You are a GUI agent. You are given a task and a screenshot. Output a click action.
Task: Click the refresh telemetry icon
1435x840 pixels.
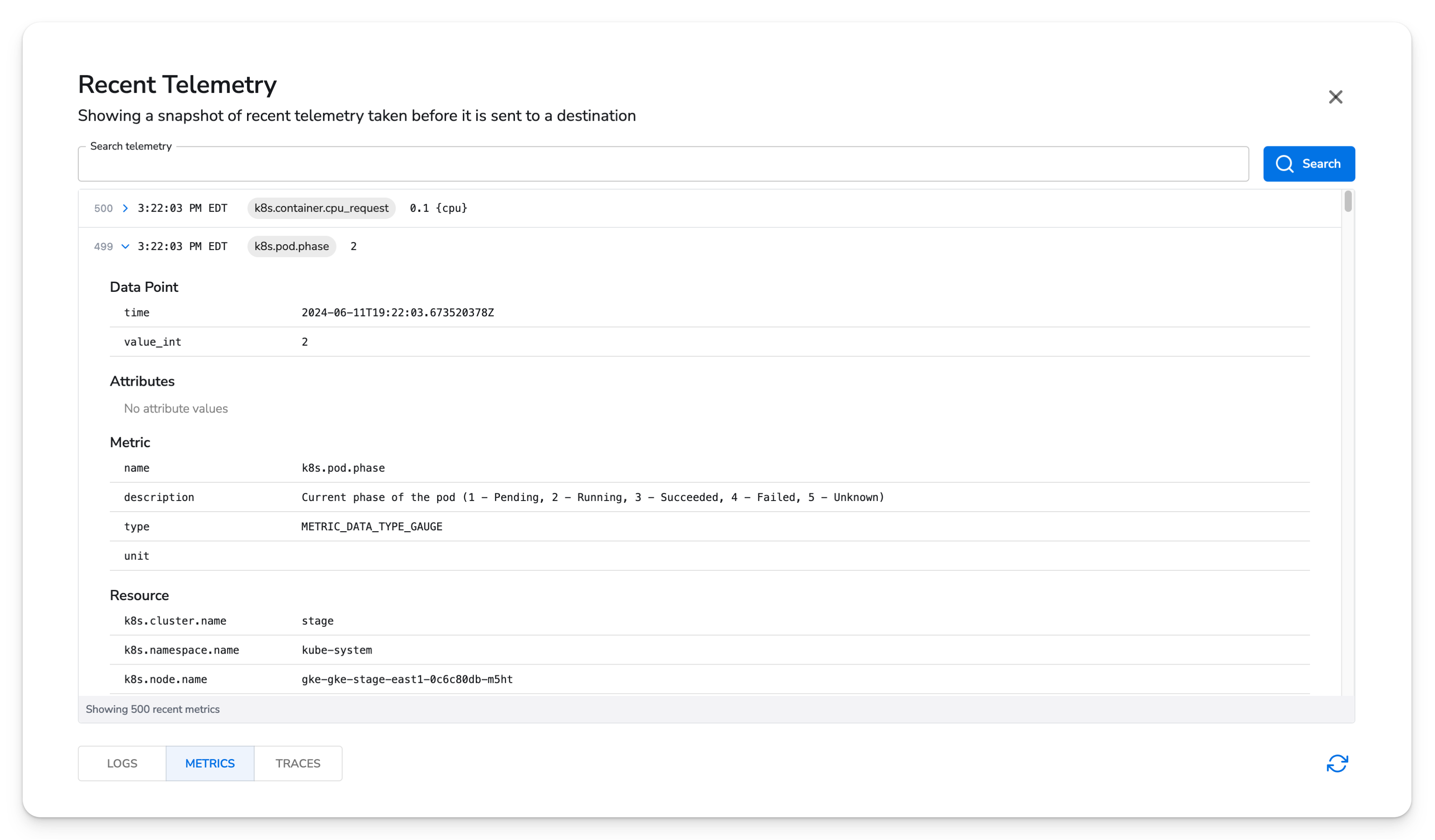[x=1337, y=763]
